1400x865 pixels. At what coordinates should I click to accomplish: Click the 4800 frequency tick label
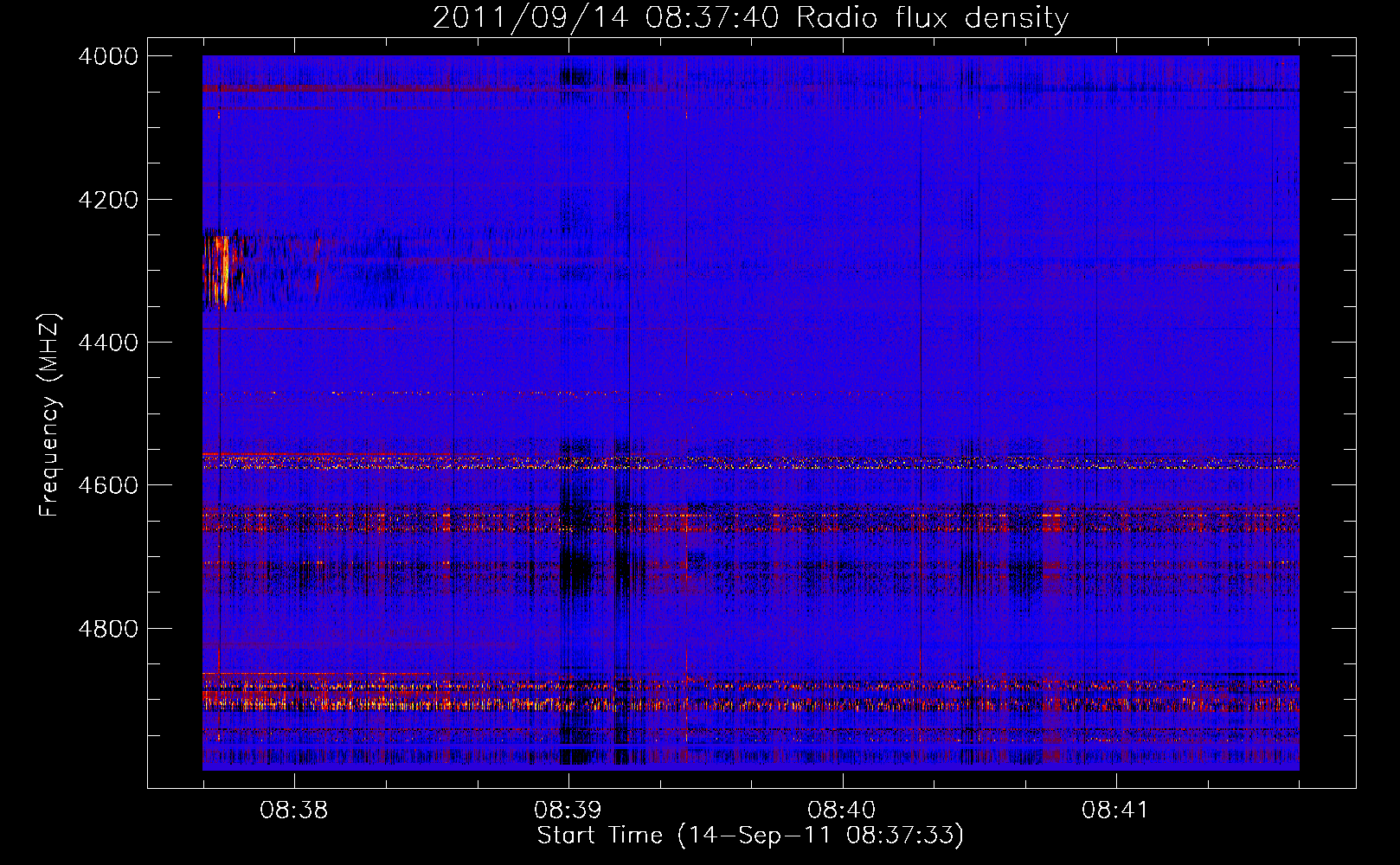click(x=108, y=628)
